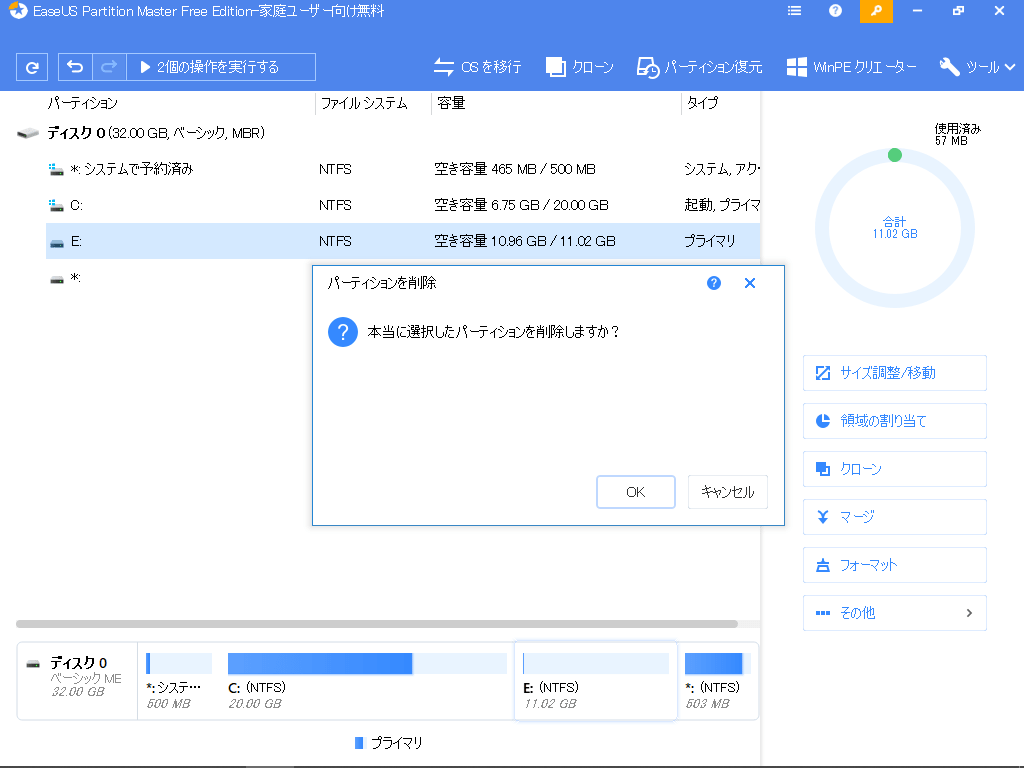Click the ファイルシステム column header
The width and height of the screenshot is (1024, 768).
(x=364, y=103)
